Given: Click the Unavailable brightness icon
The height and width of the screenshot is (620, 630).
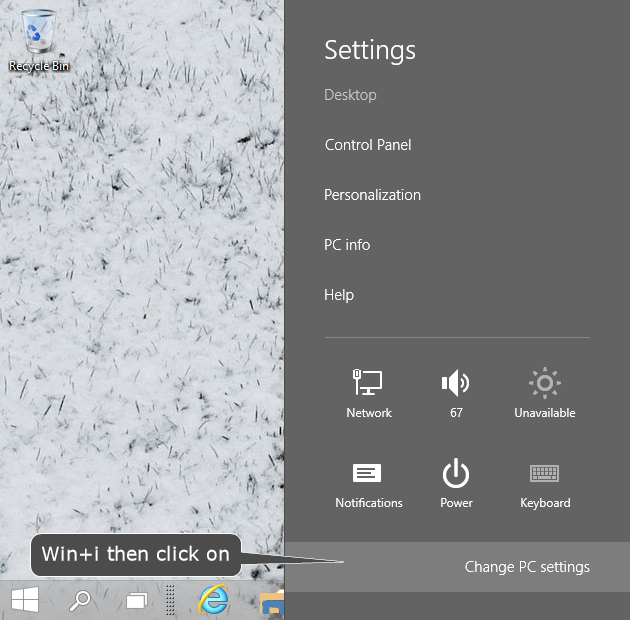Looking at the screenshot, I should click(544, 393).
